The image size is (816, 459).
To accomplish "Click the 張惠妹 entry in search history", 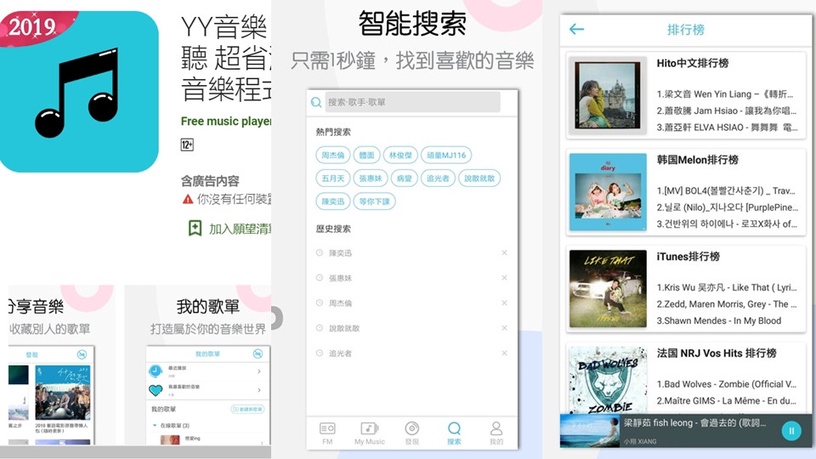I will coord(340,278).
